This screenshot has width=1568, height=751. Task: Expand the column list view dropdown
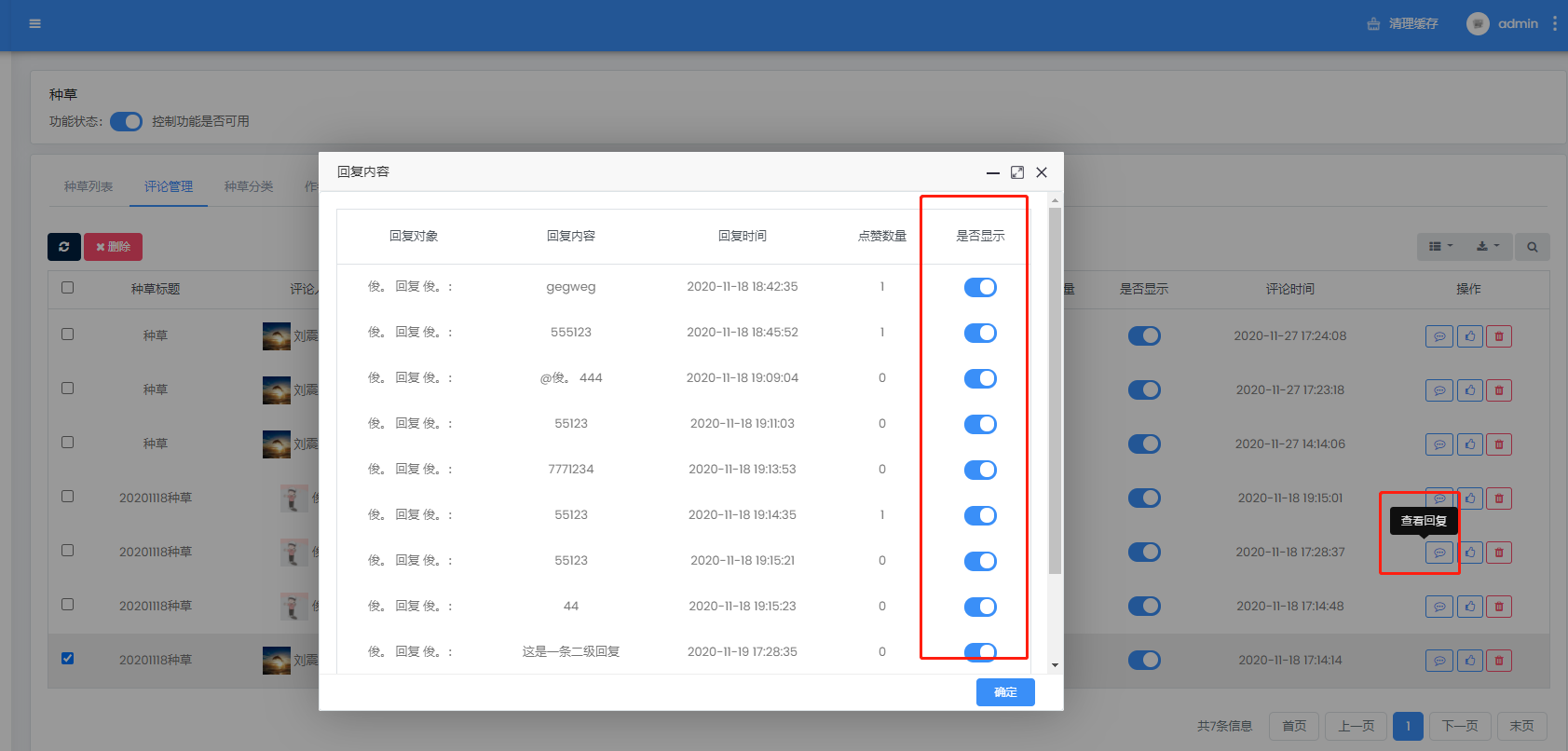pyautogui.click(x=1440, y=247)
